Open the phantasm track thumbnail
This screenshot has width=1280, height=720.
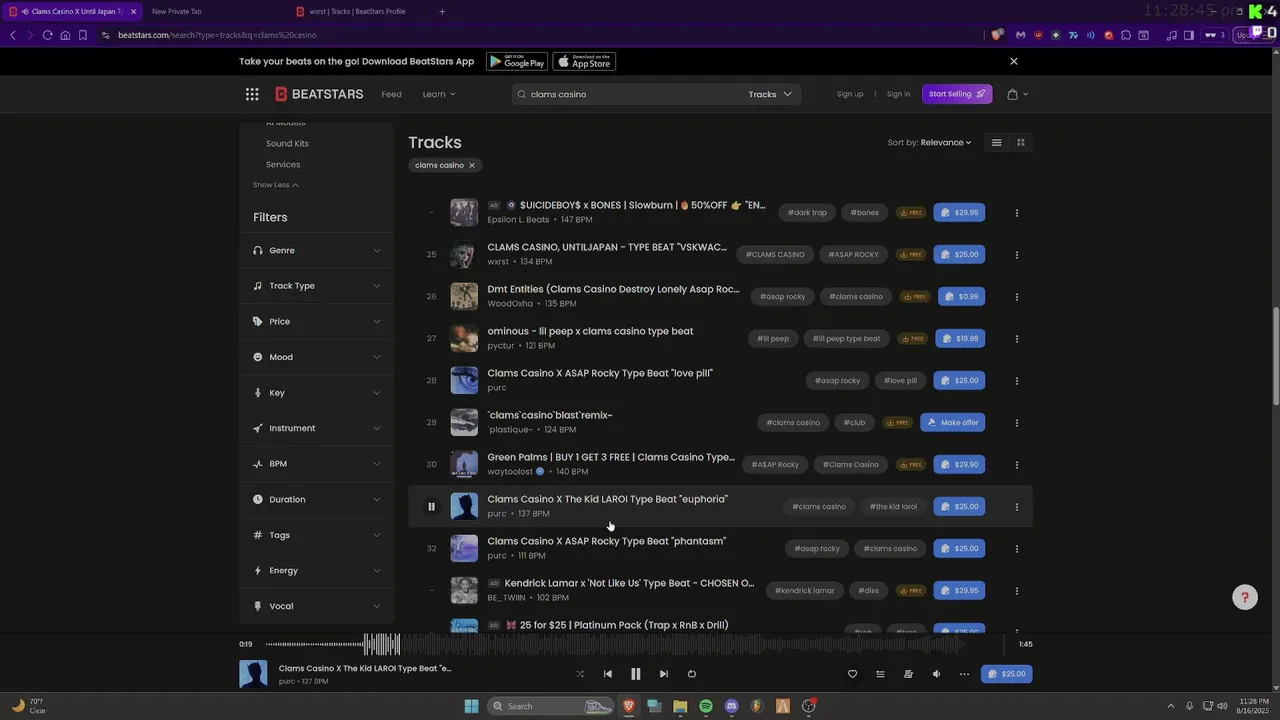click(x=464, y=548)
